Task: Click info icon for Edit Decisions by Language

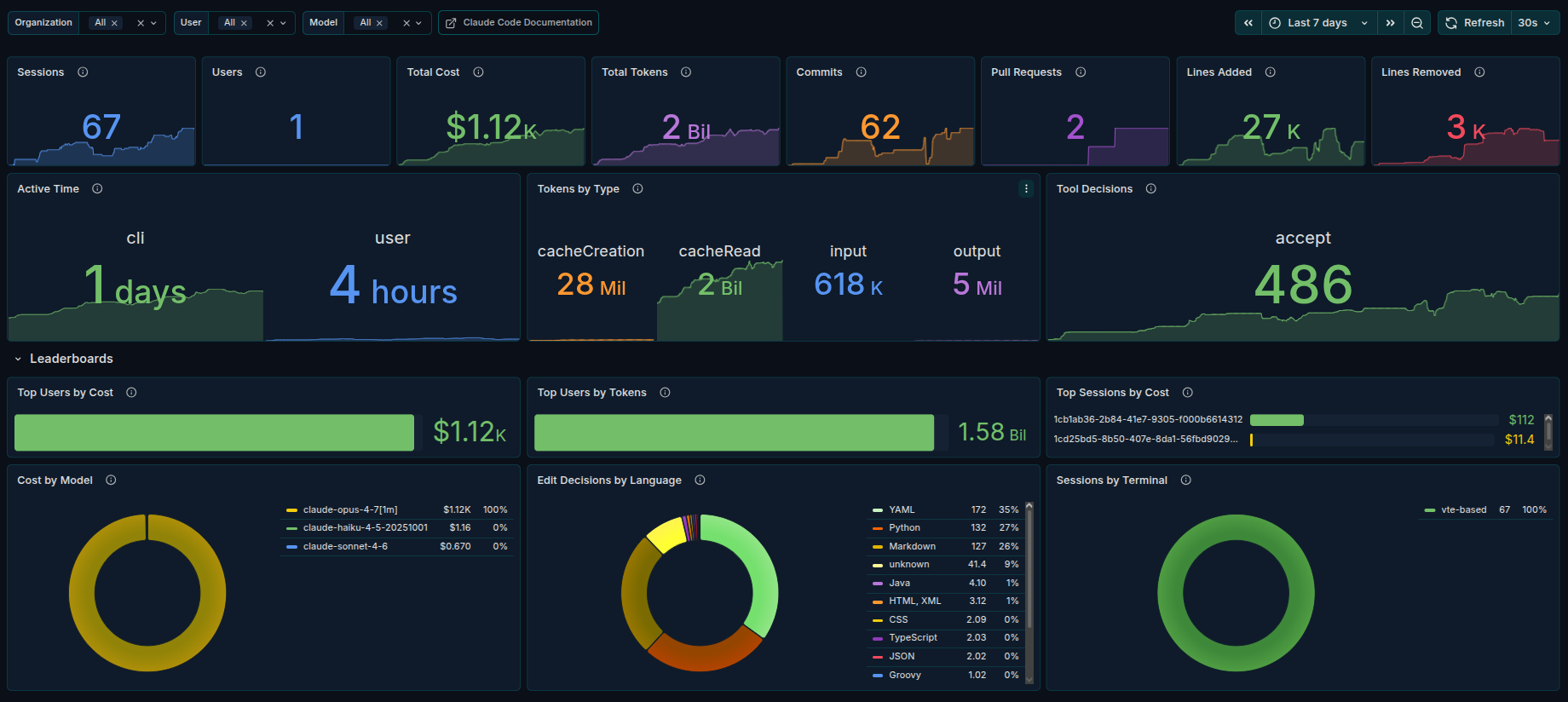Action: tap(700, 480)
